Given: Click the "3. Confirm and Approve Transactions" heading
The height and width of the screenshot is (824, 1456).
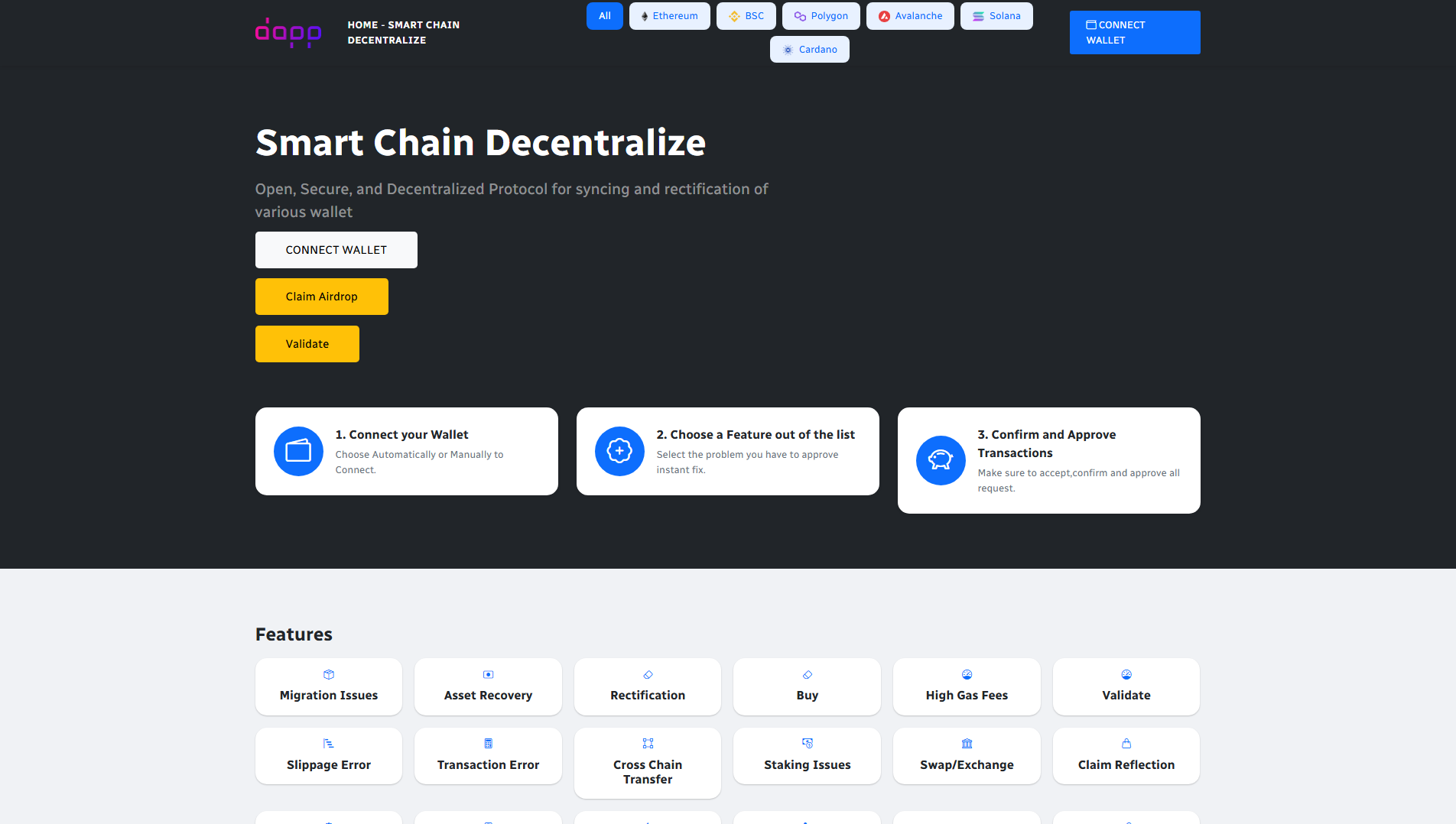Looking at the screenshot, I should point(1046,443).
